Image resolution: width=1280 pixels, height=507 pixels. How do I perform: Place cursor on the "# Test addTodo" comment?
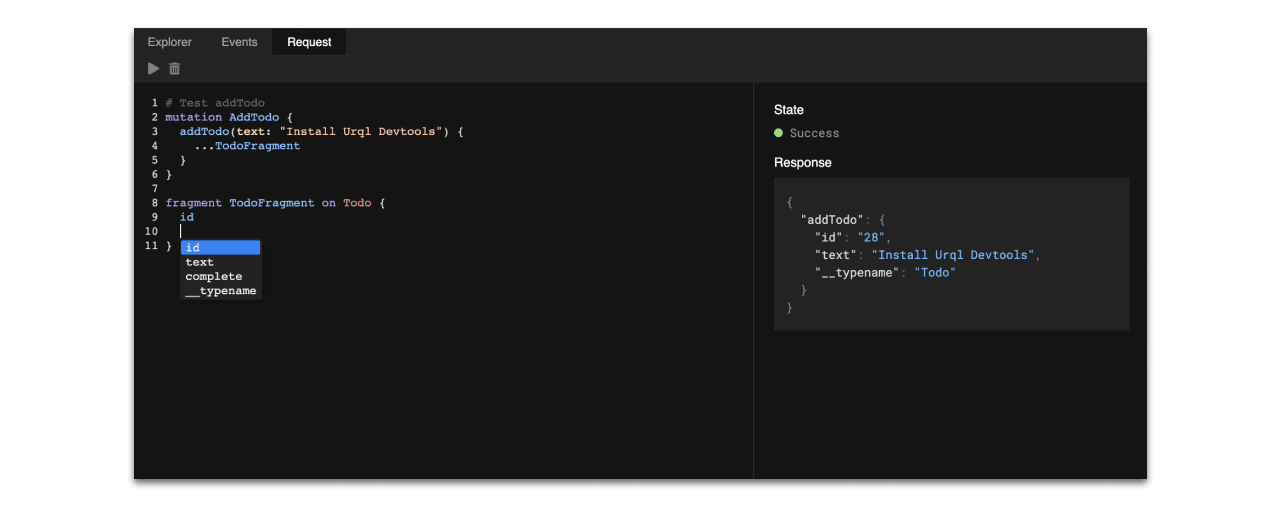point(215,103)
